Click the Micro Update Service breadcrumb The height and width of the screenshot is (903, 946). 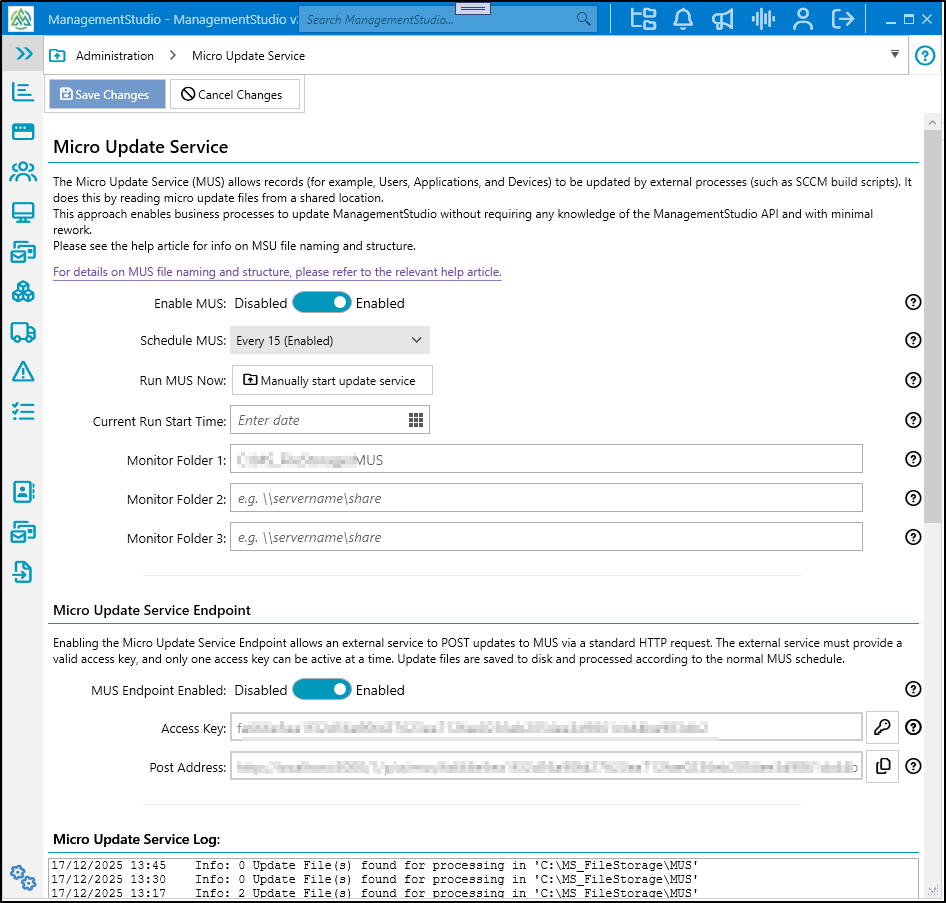point(249,55)
